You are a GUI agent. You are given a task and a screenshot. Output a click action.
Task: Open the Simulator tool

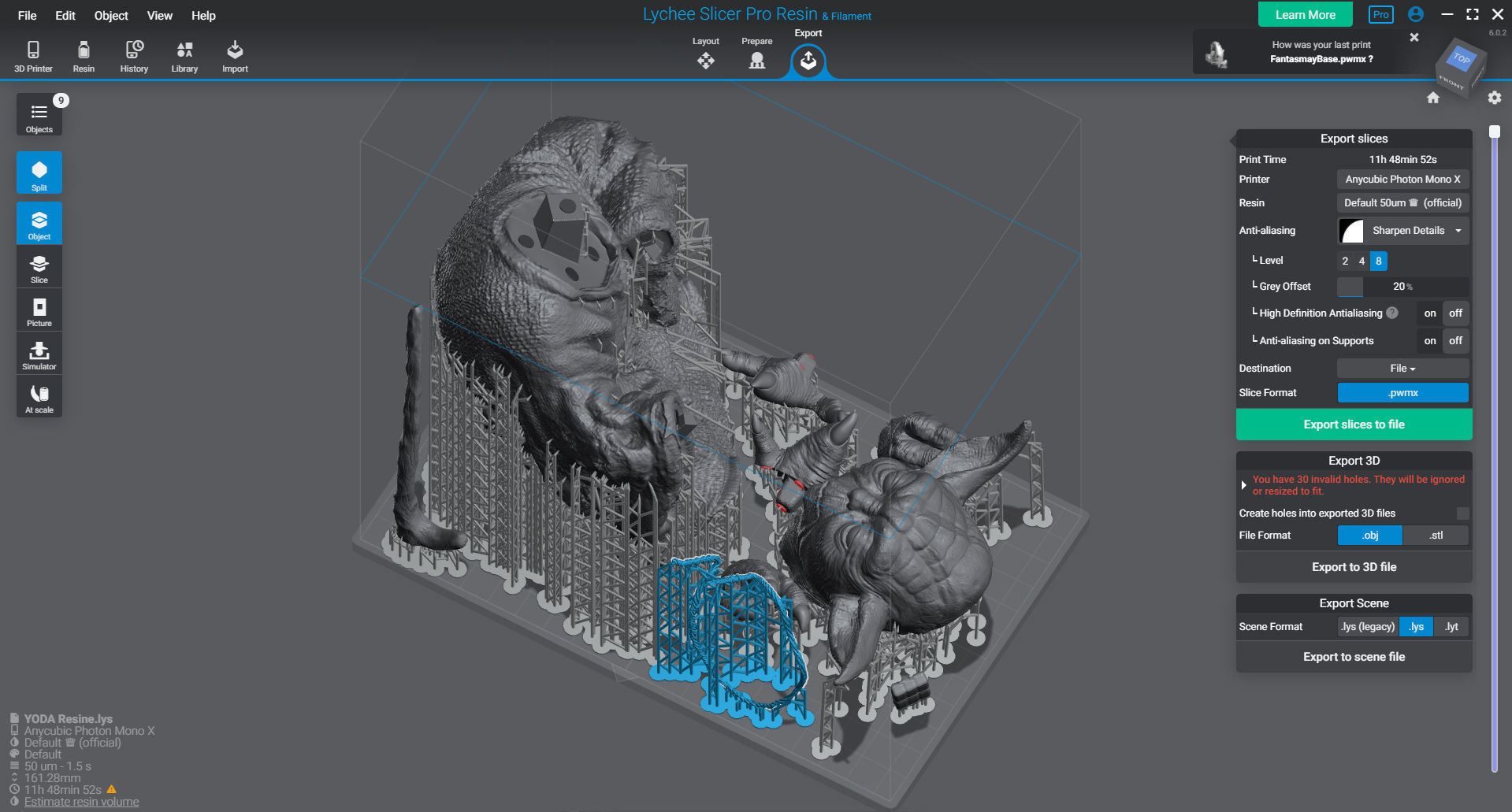pos(39,354)
